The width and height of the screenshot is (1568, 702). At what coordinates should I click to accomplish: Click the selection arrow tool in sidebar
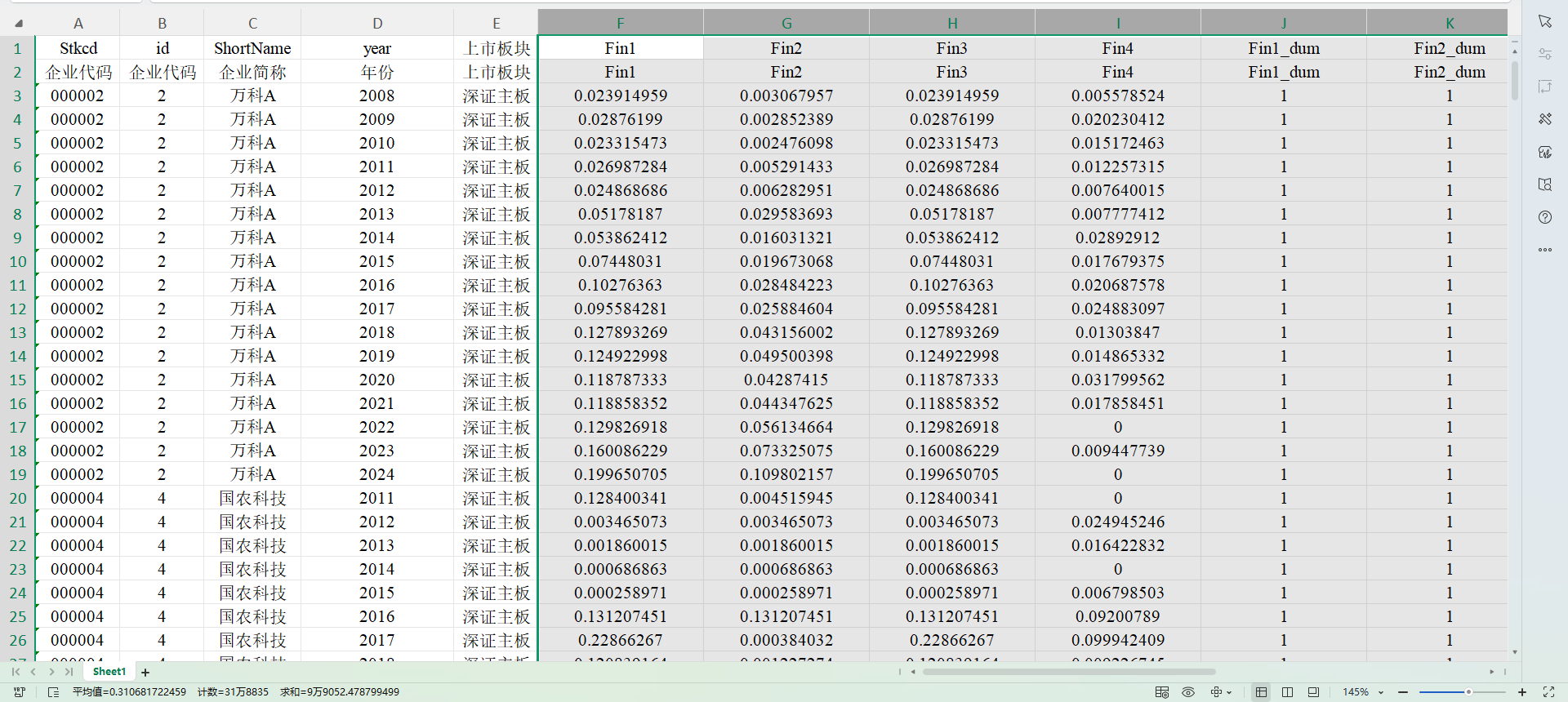(x=1544, y=21)
